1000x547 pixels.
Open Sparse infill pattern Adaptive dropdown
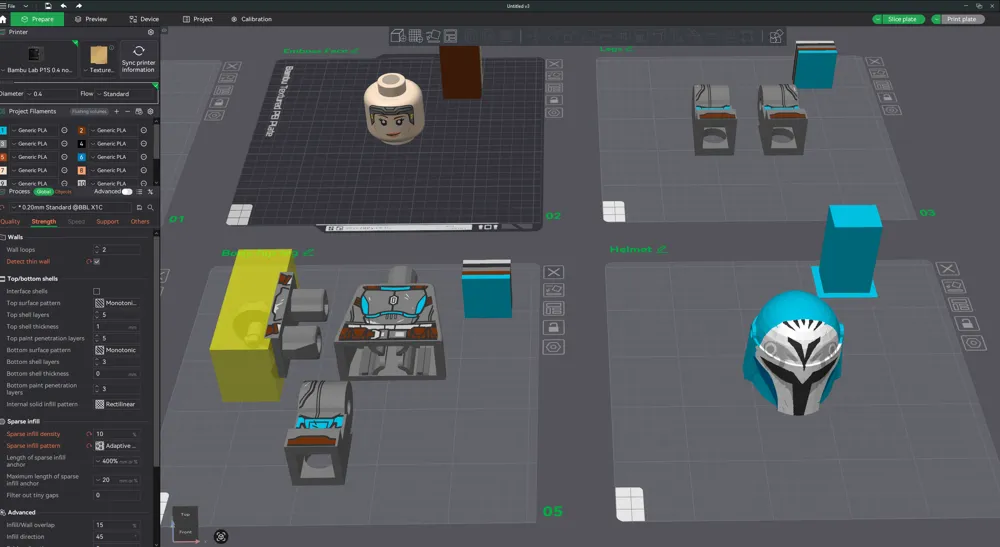[x=116, y=446]
